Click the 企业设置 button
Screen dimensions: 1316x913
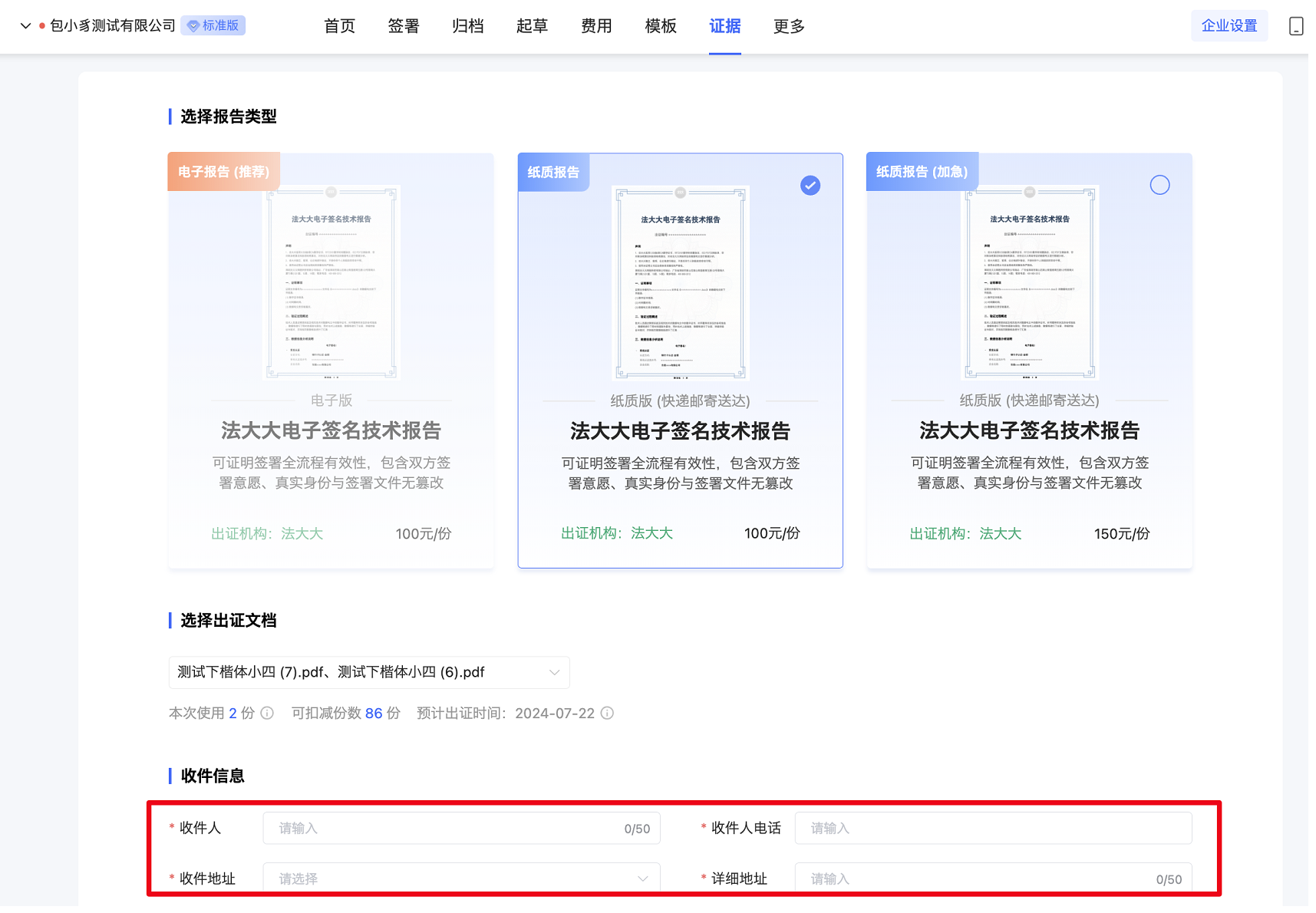coord(1229,26)
